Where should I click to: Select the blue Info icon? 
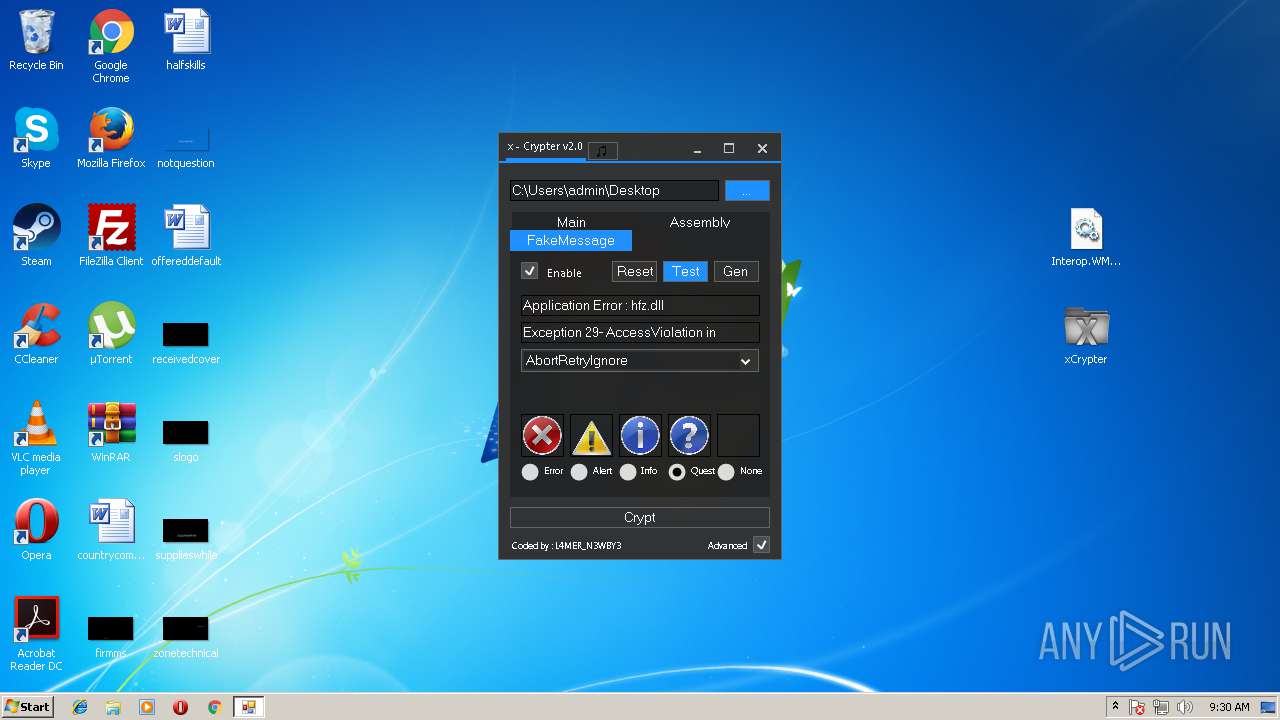640,436
